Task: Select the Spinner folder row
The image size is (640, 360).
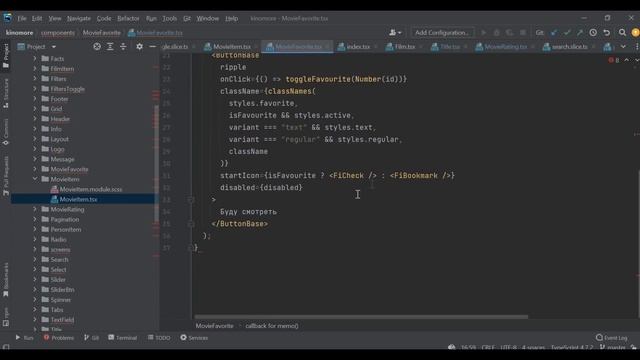Action: (x=83, y=300)
